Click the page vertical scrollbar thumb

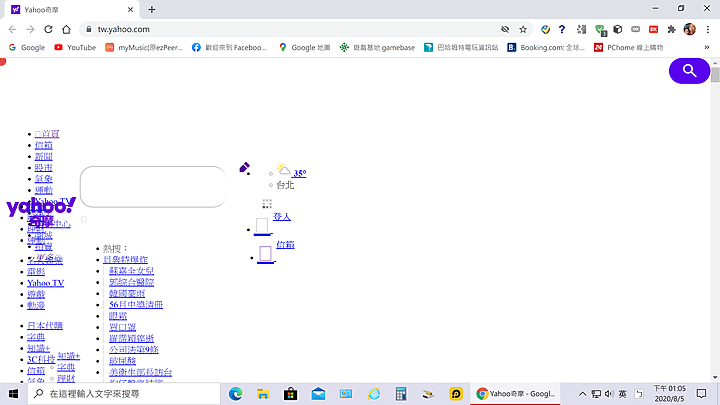(715, 73)
